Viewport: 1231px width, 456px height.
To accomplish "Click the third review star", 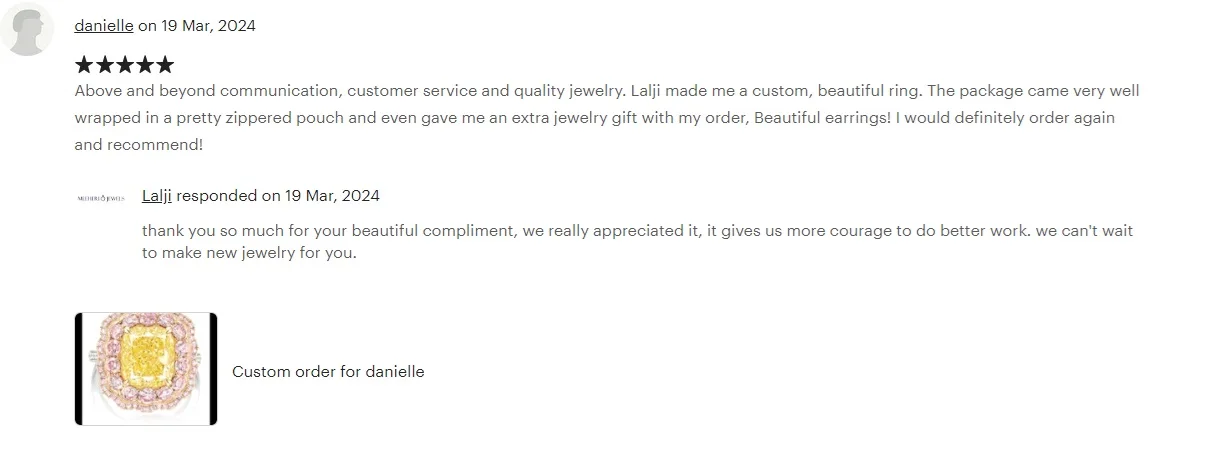I will click(124, 66).
